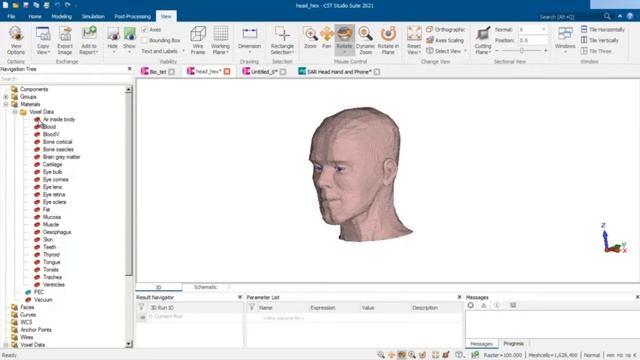
Task: Click the Copy View tool
Action: click(43, 40)
